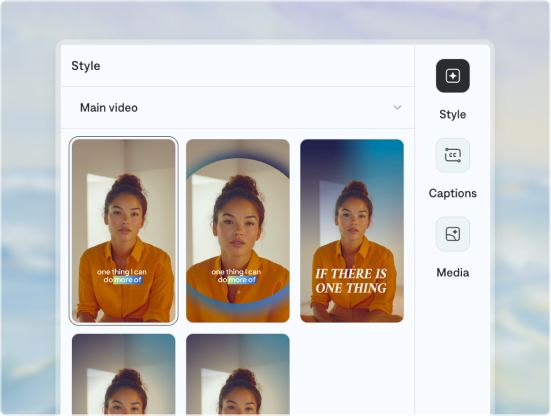Open the Media sparkle image icon

[453, 234]
